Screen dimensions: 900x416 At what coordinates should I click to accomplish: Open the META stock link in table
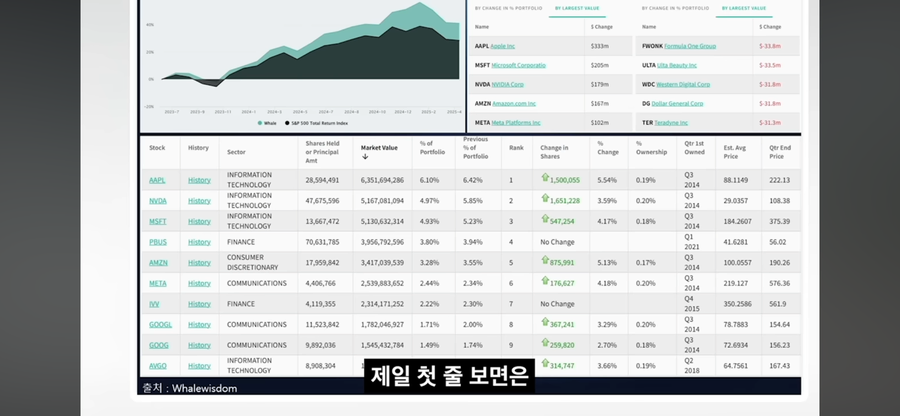click(x=157, y=283)
